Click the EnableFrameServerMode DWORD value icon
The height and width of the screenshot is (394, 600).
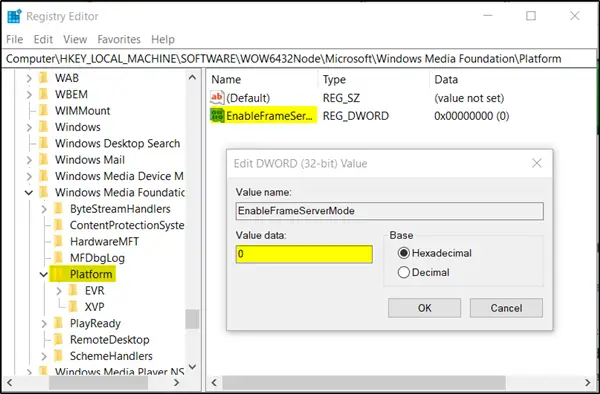[217, 116]
